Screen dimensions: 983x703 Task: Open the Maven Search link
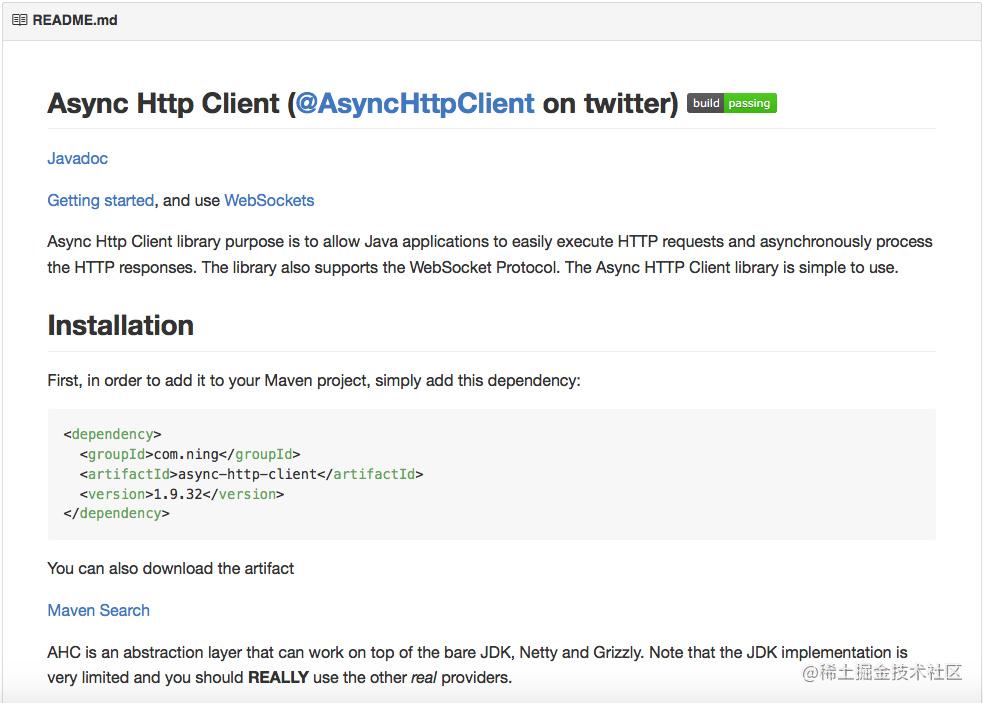[x=98, y=610]
